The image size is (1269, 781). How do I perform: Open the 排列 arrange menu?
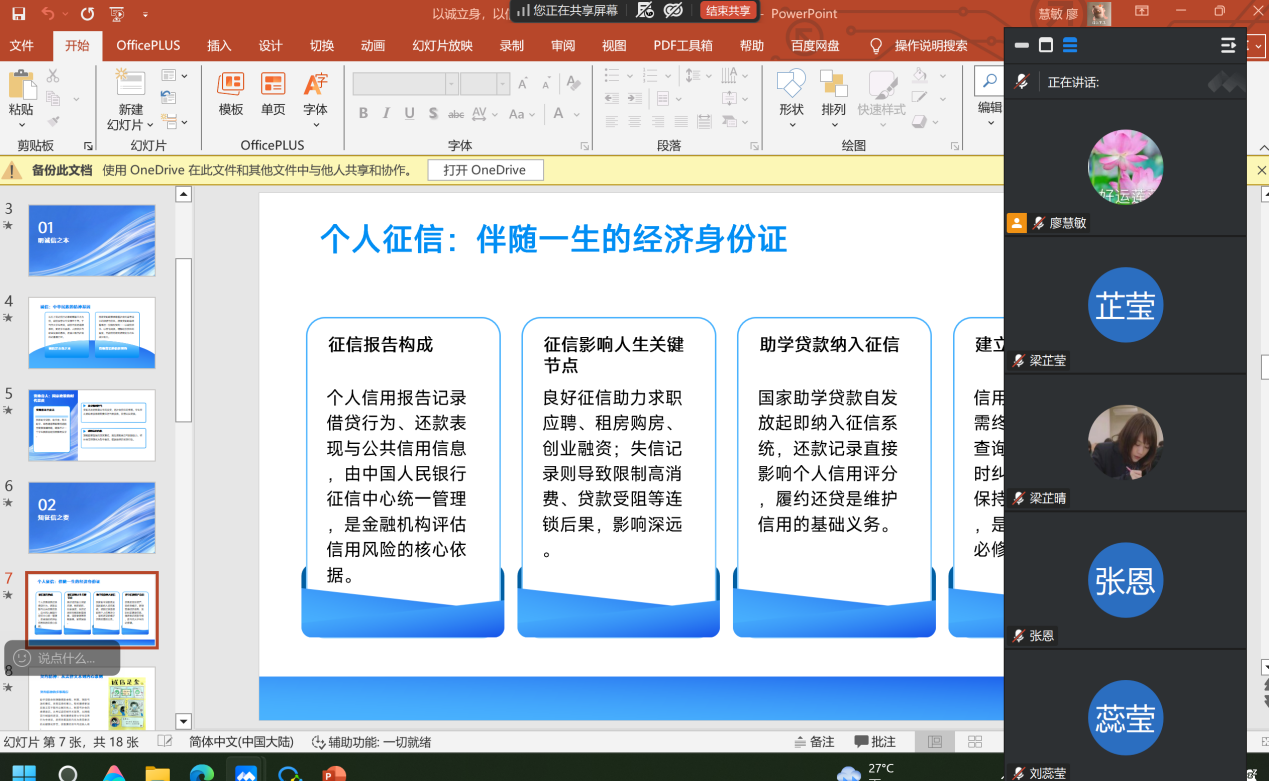click(833, 98)
